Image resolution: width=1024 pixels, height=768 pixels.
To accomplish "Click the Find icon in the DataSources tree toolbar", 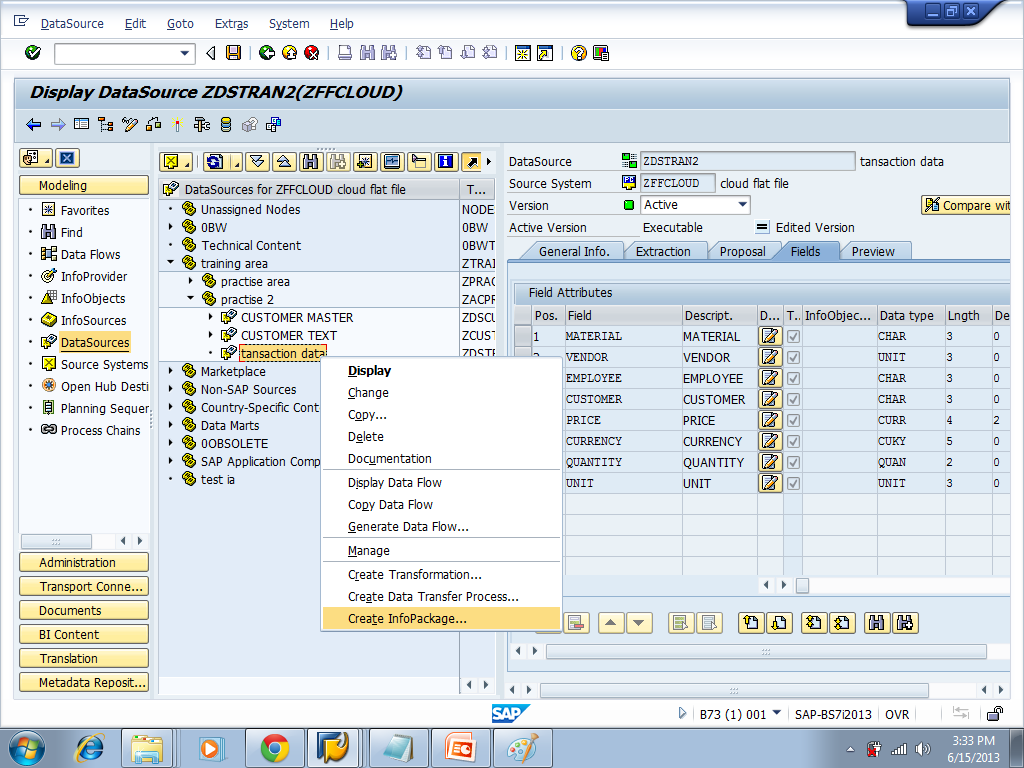I will [x=309, y=161].
